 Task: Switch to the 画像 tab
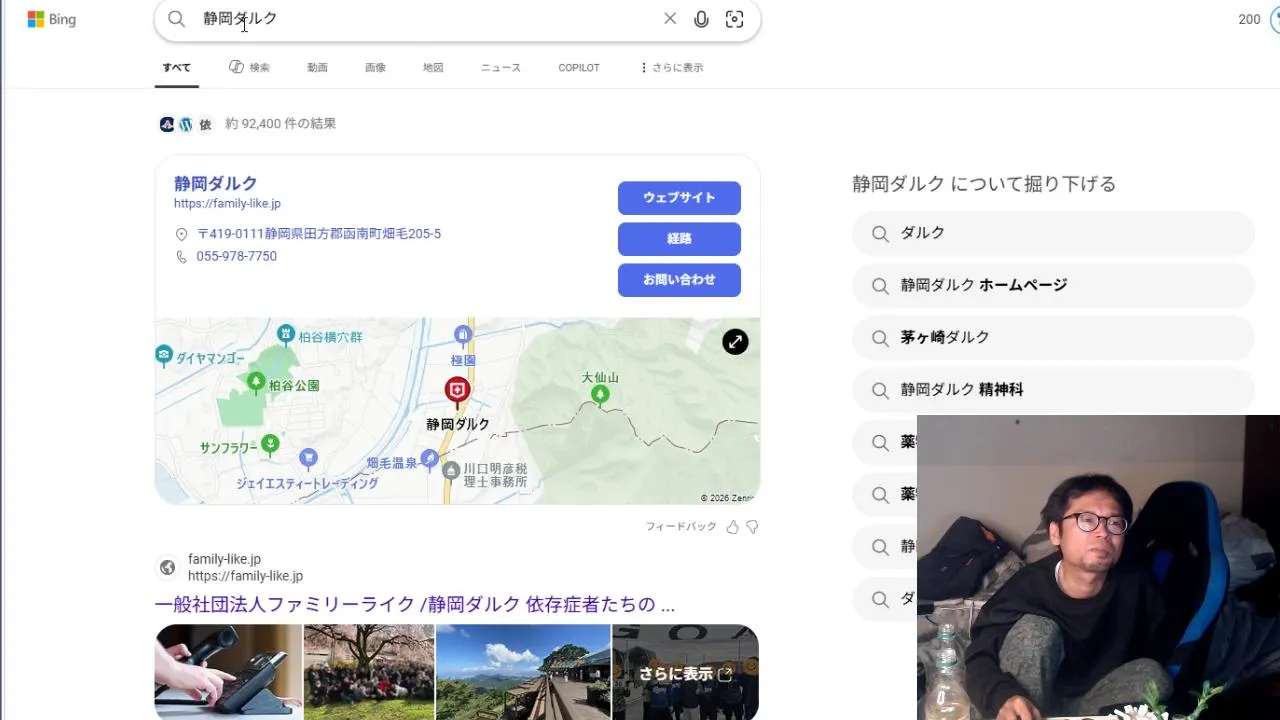click(375, 68)
